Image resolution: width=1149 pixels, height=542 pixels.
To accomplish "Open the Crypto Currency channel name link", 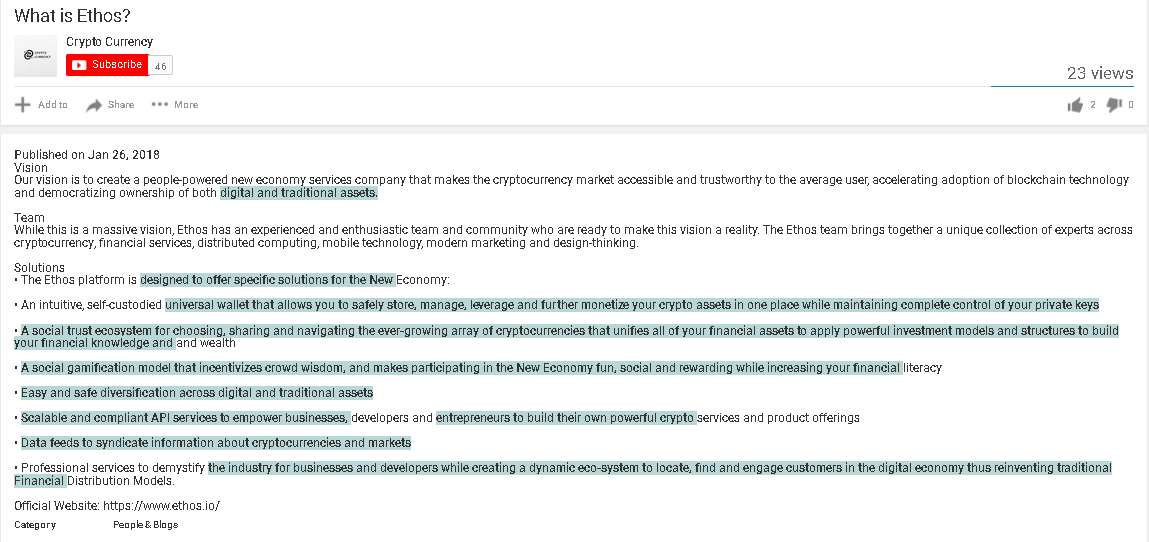I will click(109, 42).
